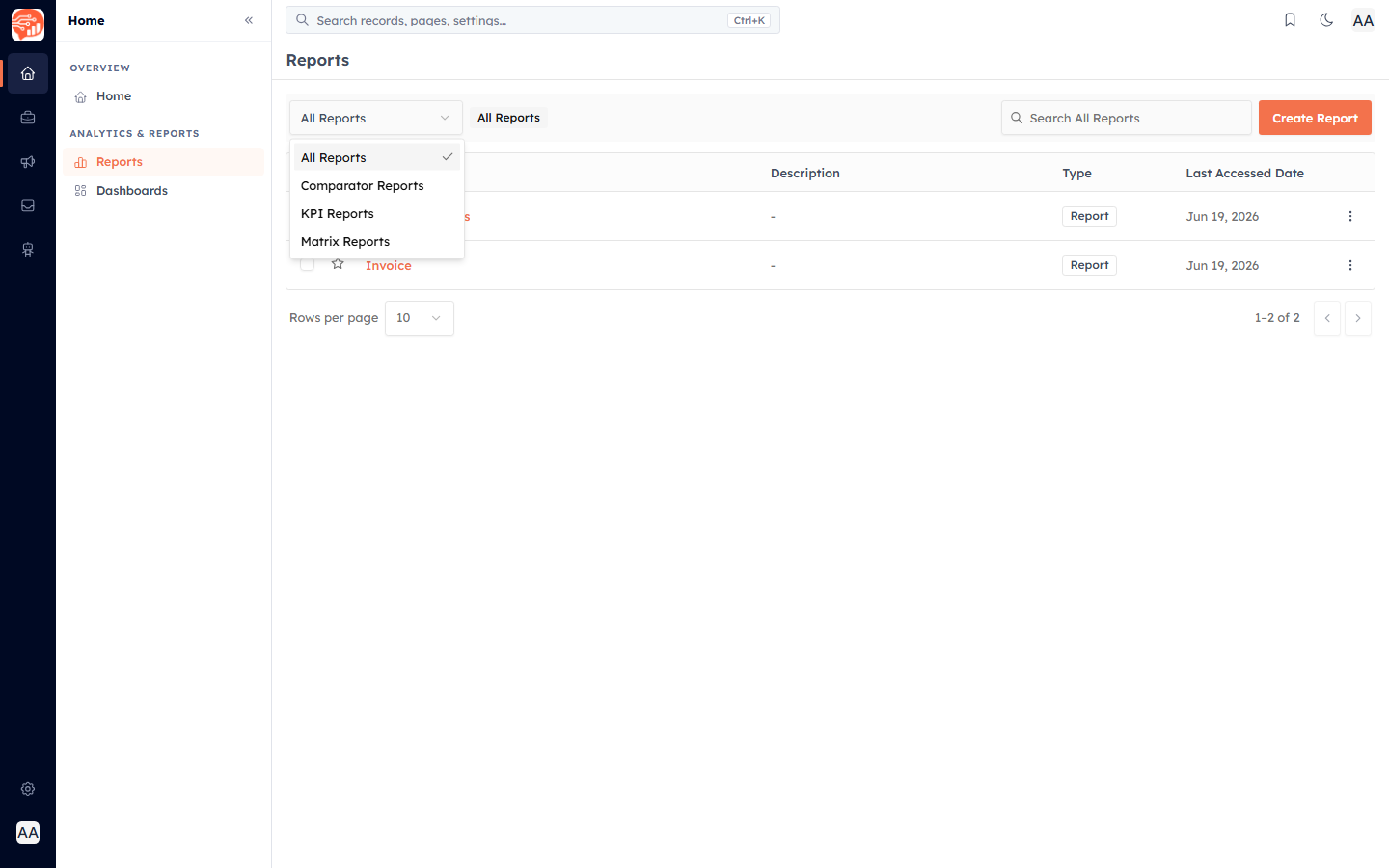Open the Home module rail icon
The width and height of the screenshot is (1389, 868).
[x=28, y=73]
